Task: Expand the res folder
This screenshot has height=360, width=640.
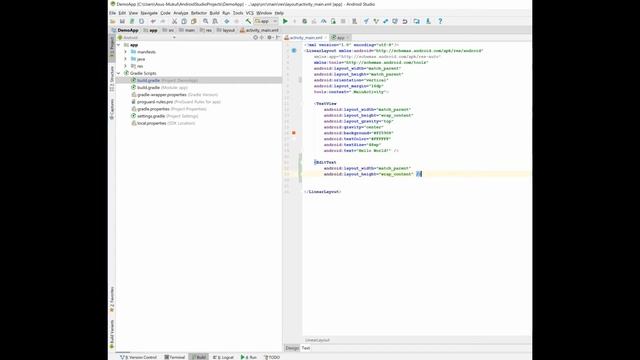Action: (126, 66)
